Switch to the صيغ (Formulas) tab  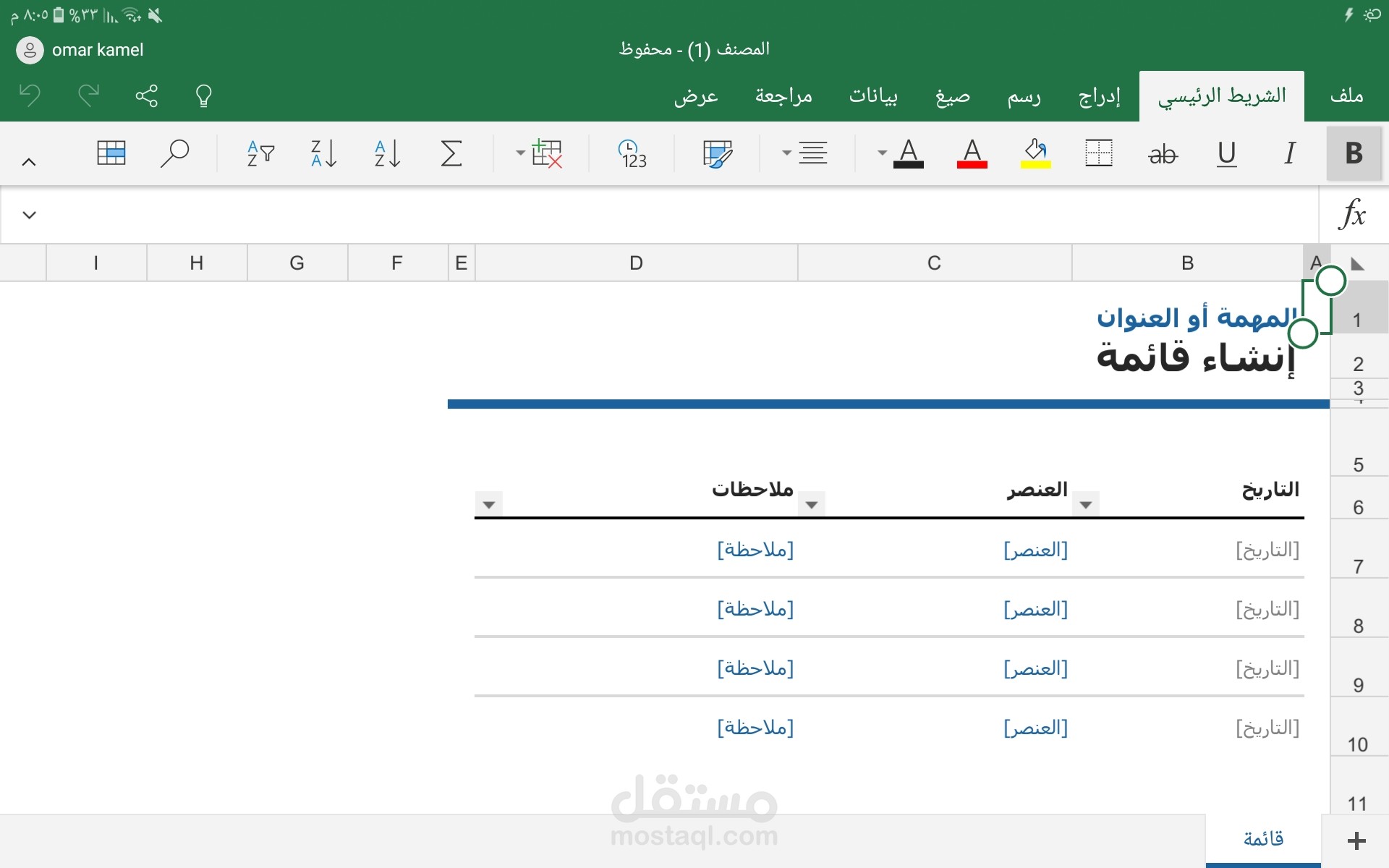(x=952, y=95)
